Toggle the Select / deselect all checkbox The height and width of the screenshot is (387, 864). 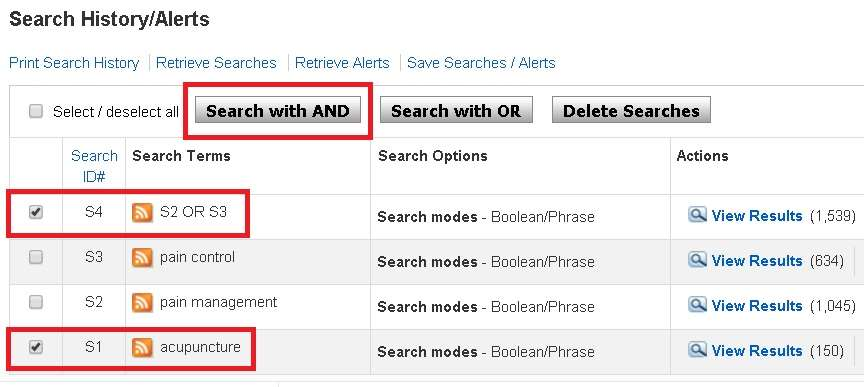(x=36, y=112)
